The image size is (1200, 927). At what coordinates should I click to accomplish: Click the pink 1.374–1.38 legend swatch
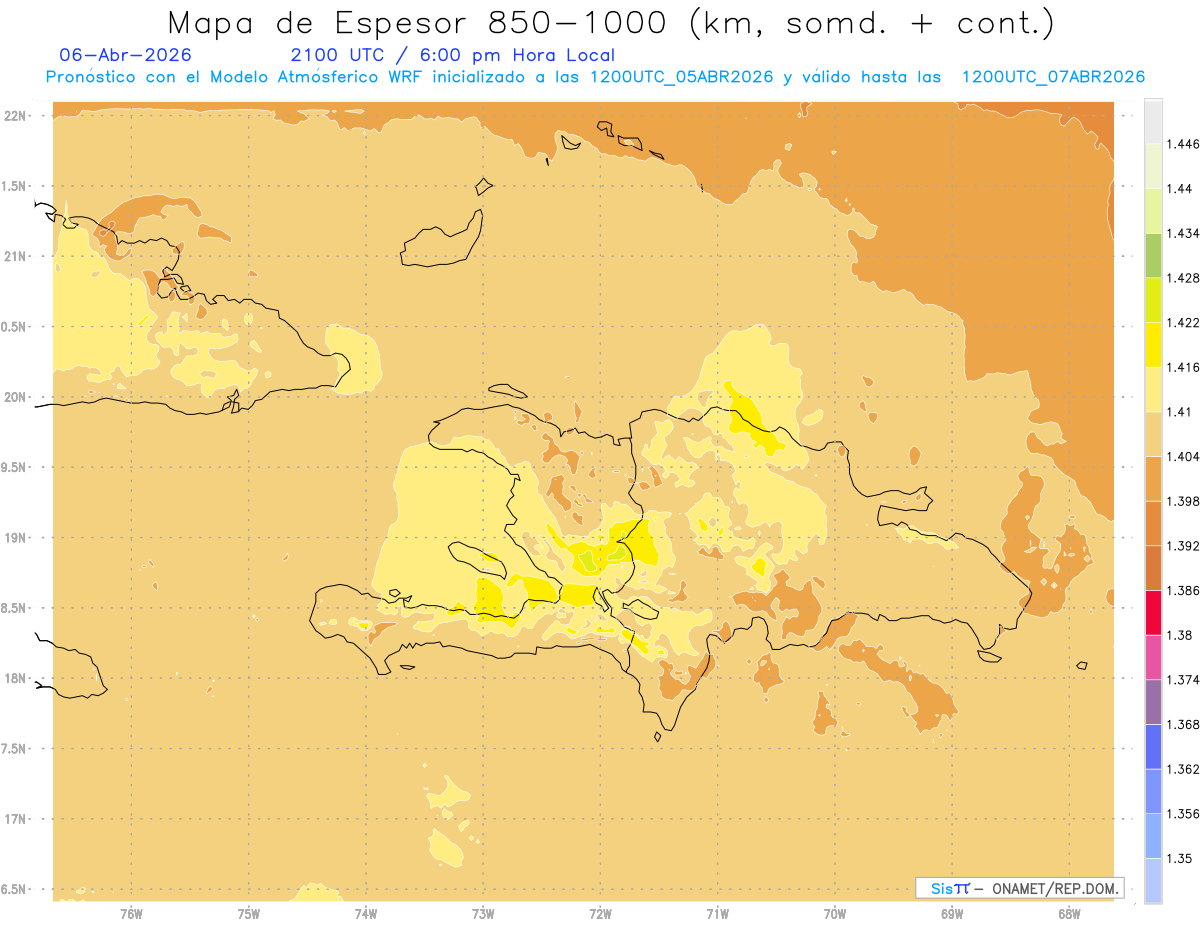coord(1153,658)
